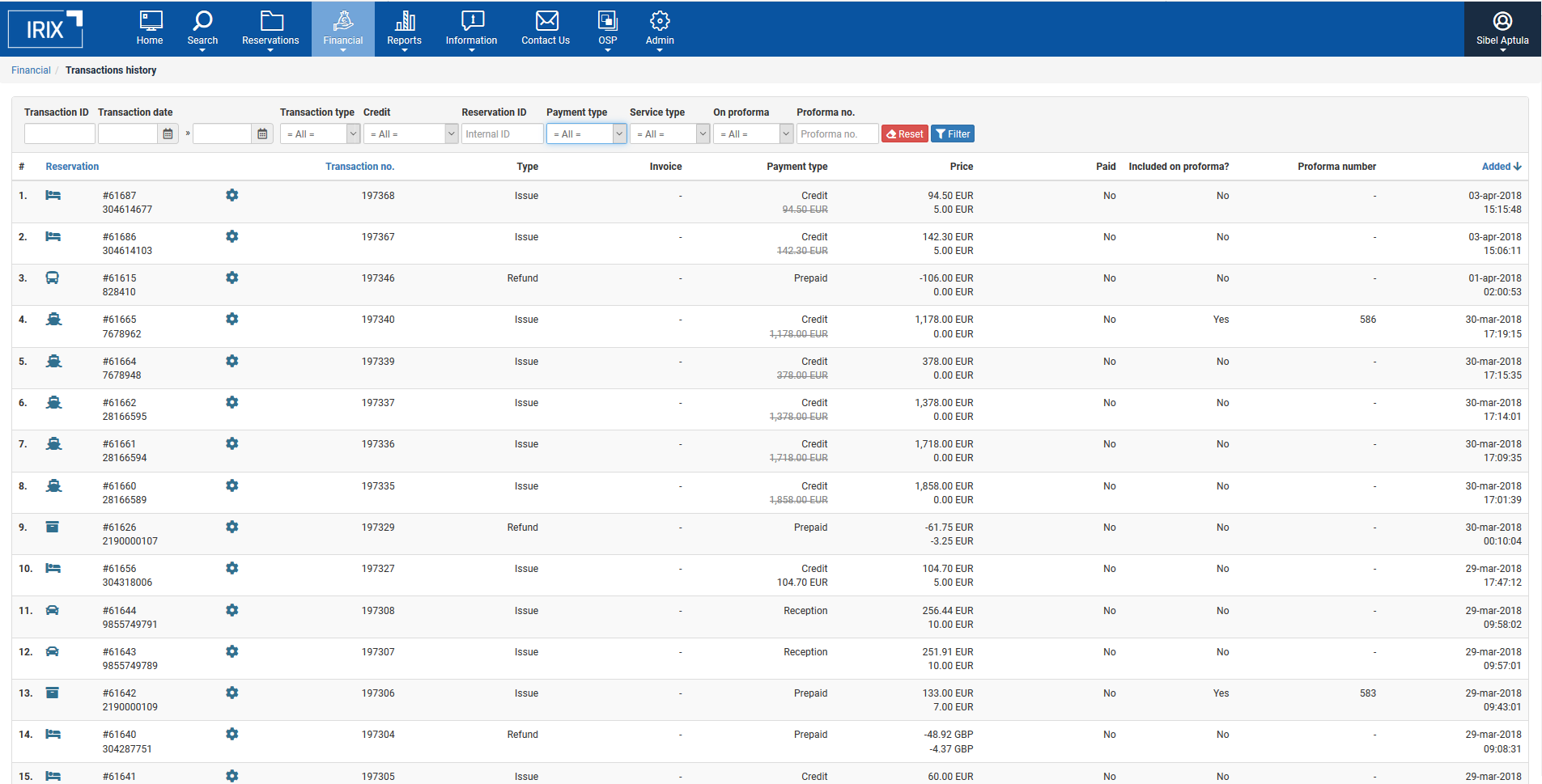Open the Reports menu
Image resolution: width=1542 pixels, height=784 pixels.
click(x=404, y=29)
